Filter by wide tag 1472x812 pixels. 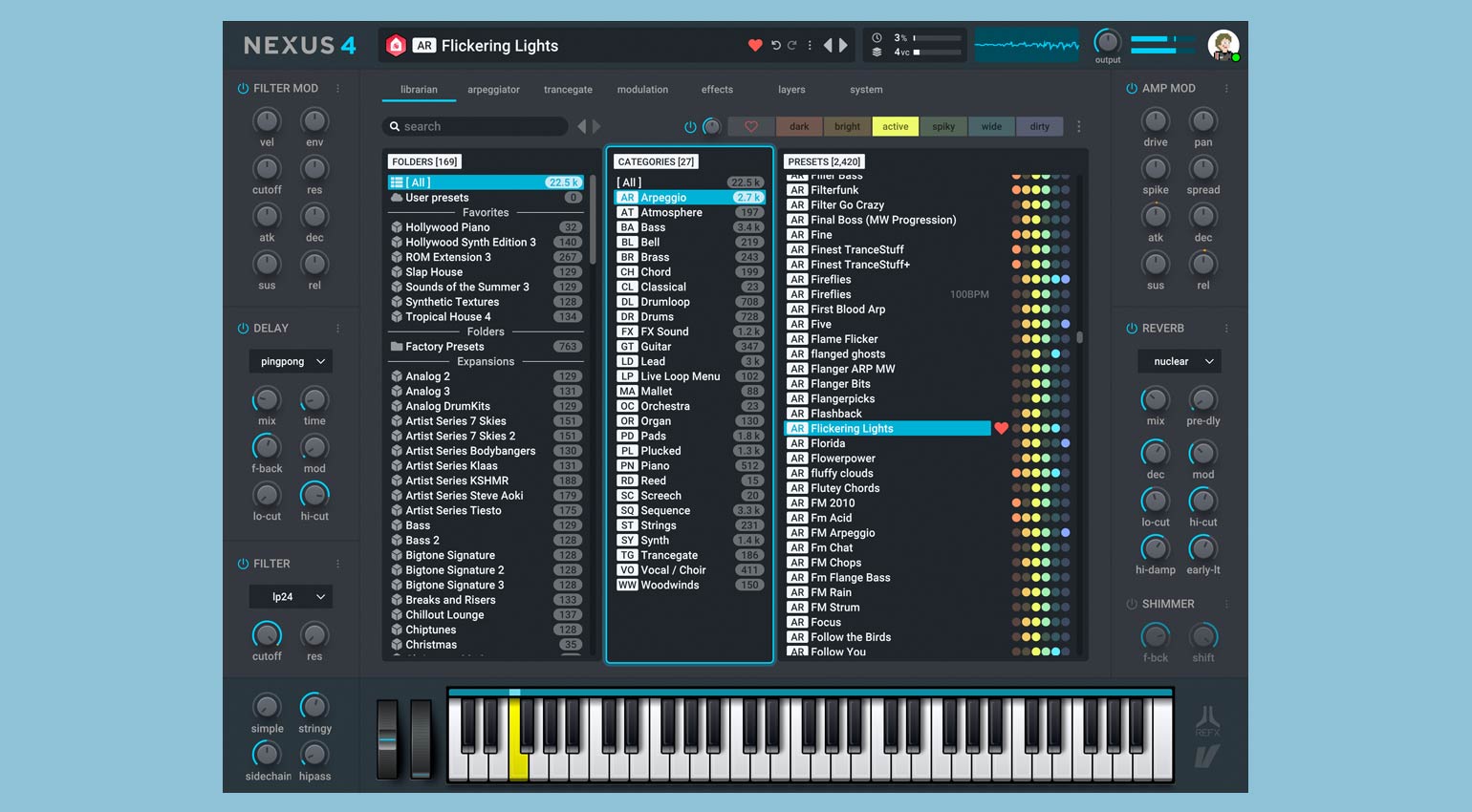(991, 126)
